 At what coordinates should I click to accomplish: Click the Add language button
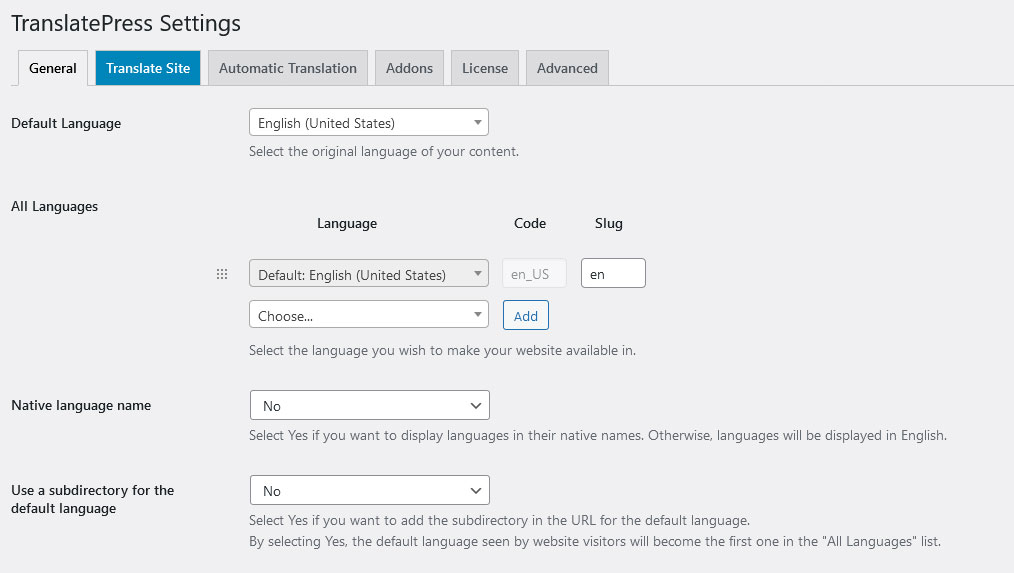(526, 316)
